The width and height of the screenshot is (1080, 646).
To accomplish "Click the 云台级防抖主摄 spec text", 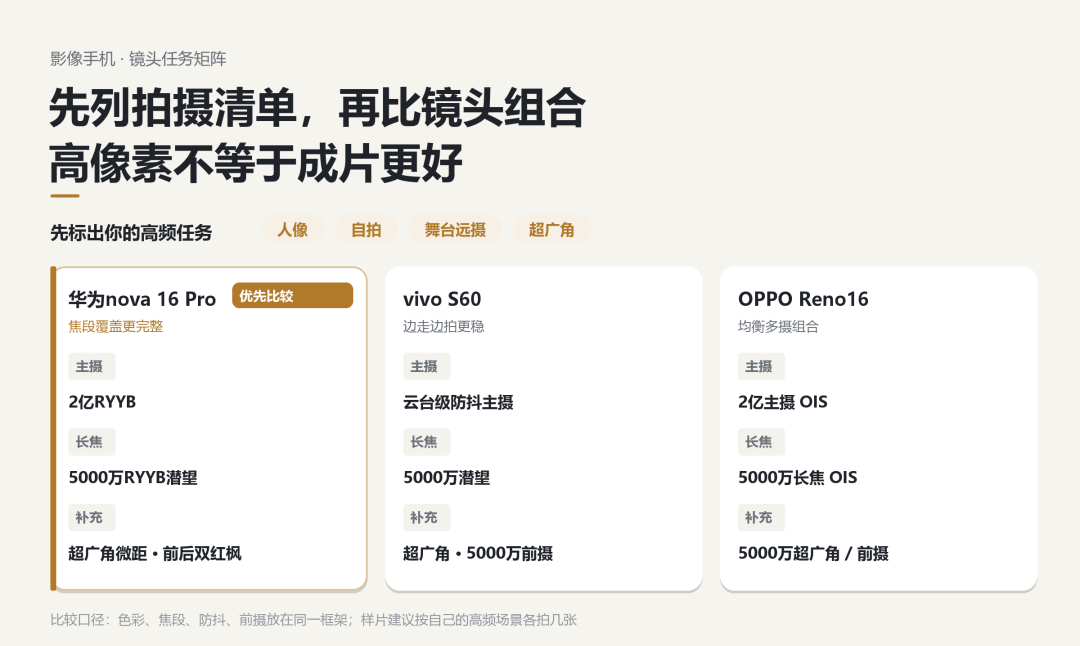I will tap(458, 402).
